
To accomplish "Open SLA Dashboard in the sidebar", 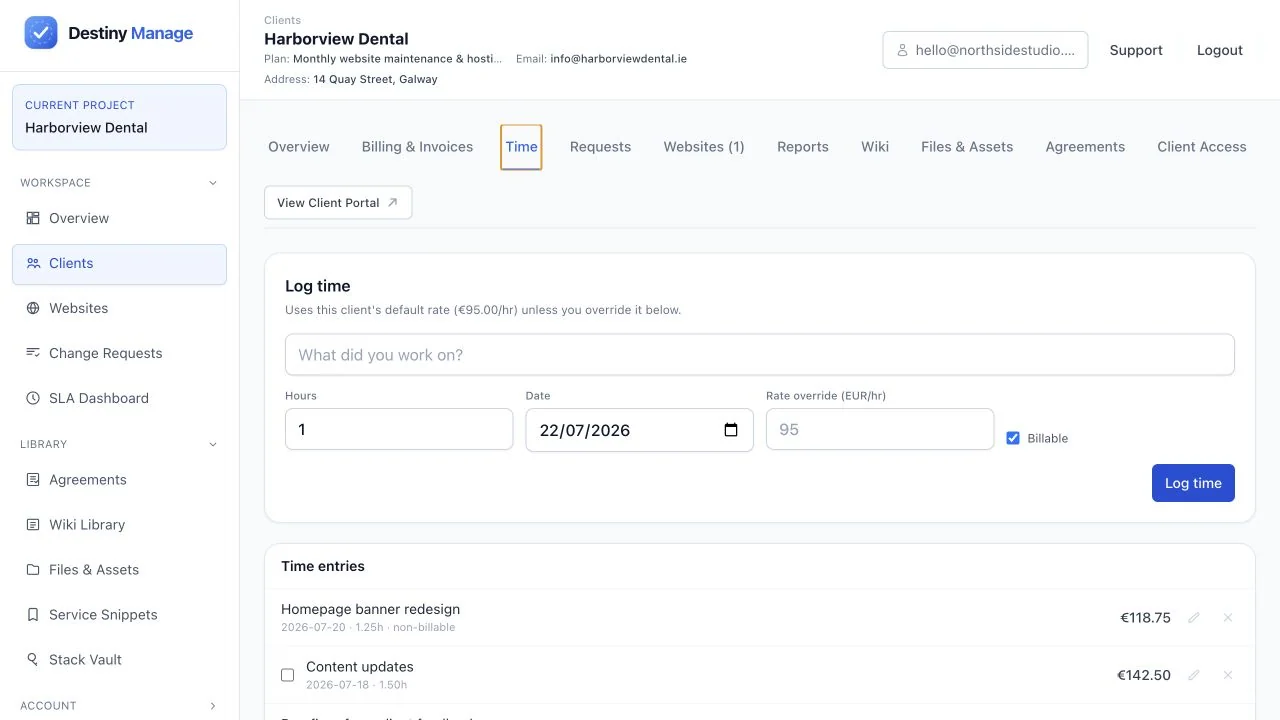I will tap(119, 398).
